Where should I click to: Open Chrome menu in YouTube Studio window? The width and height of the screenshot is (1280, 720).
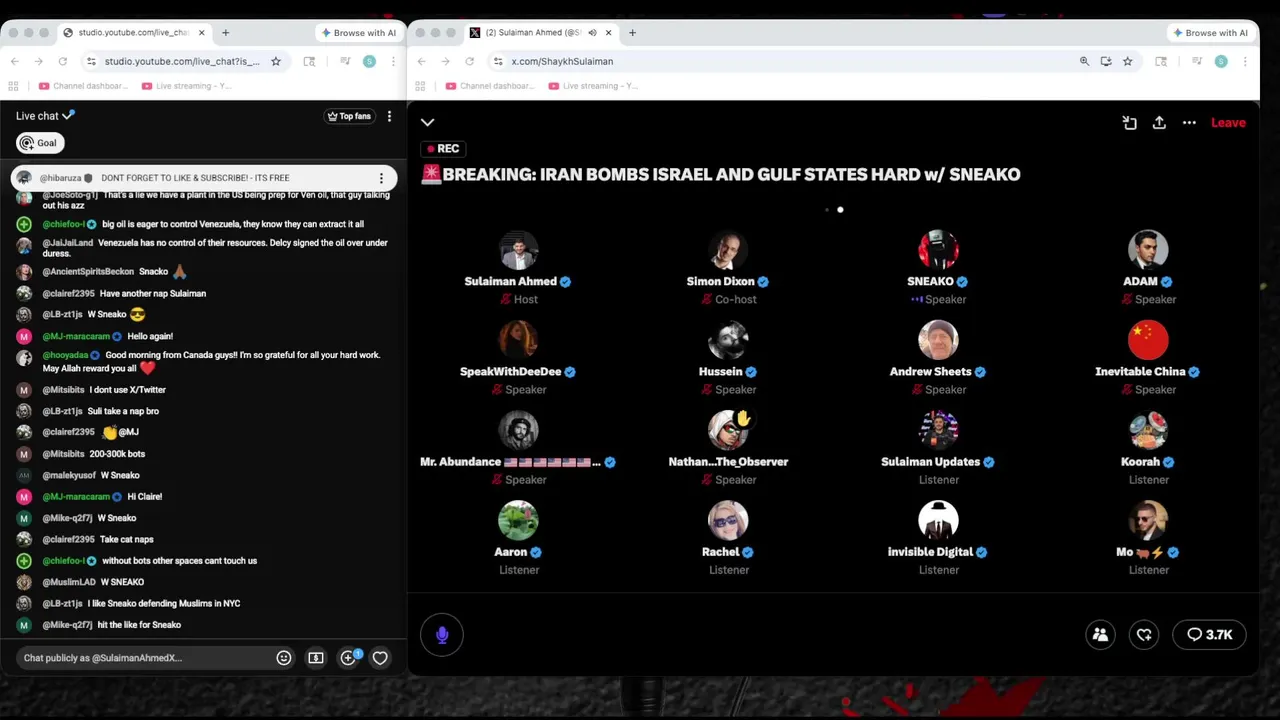click(x=394, y=61)
